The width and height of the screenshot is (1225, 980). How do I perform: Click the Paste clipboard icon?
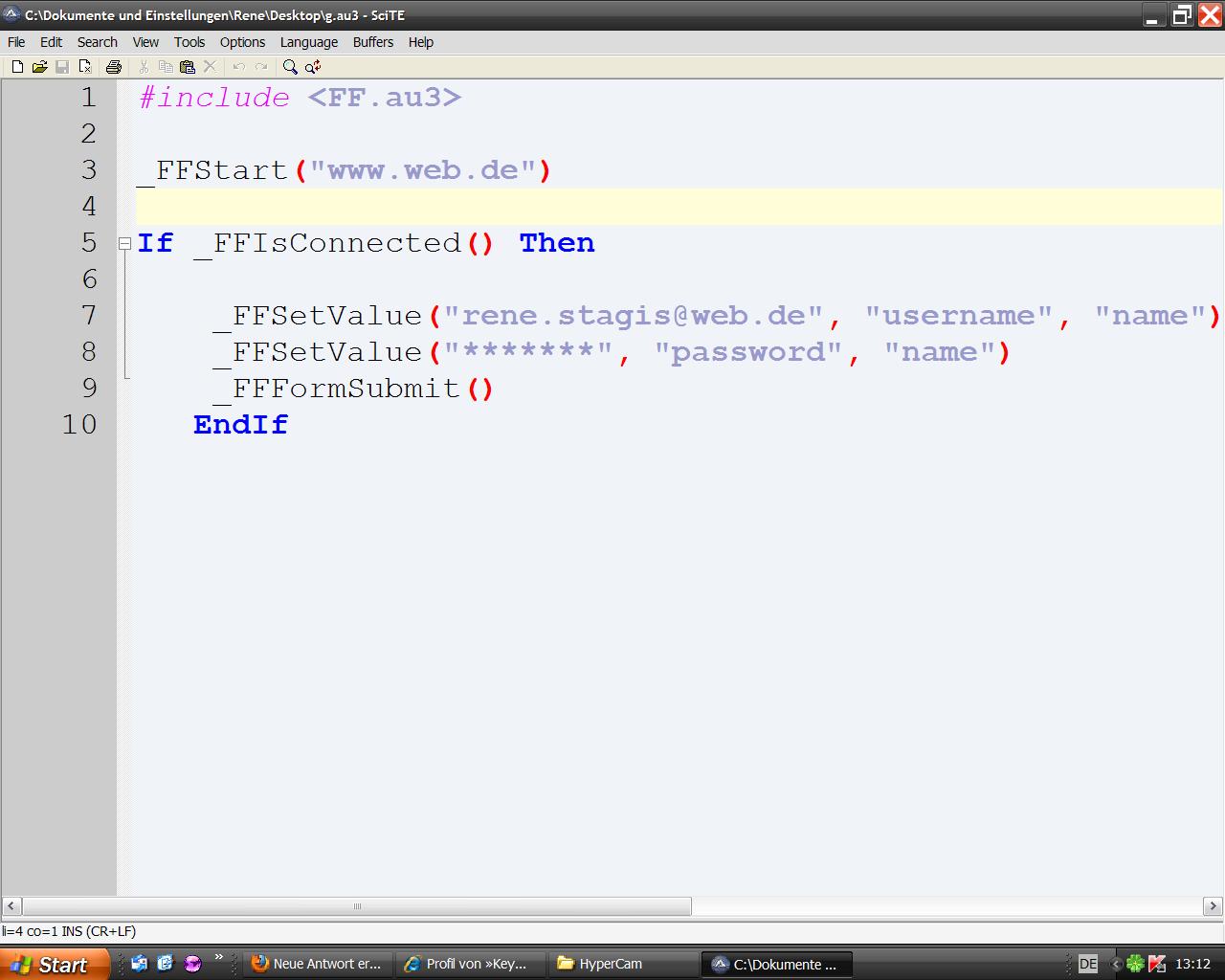(x=188, y=67)
